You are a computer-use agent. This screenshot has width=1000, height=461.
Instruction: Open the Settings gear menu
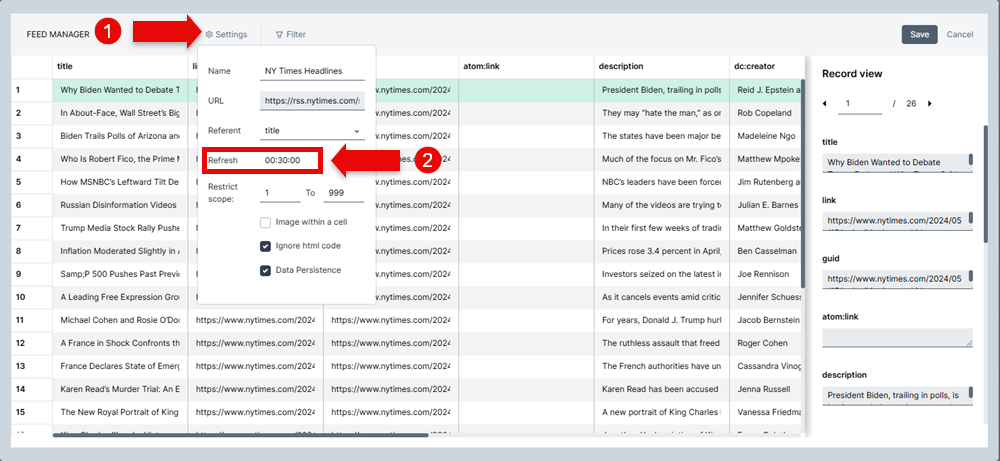tap(226, 34)
